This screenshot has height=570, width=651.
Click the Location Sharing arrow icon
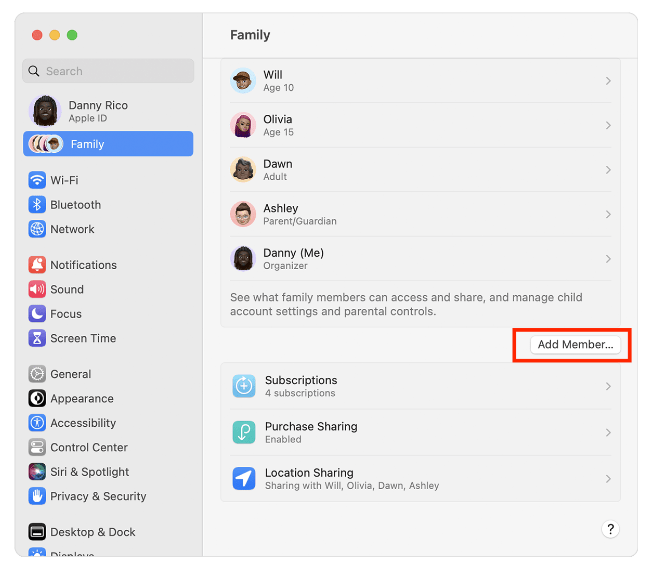(244, 479)
